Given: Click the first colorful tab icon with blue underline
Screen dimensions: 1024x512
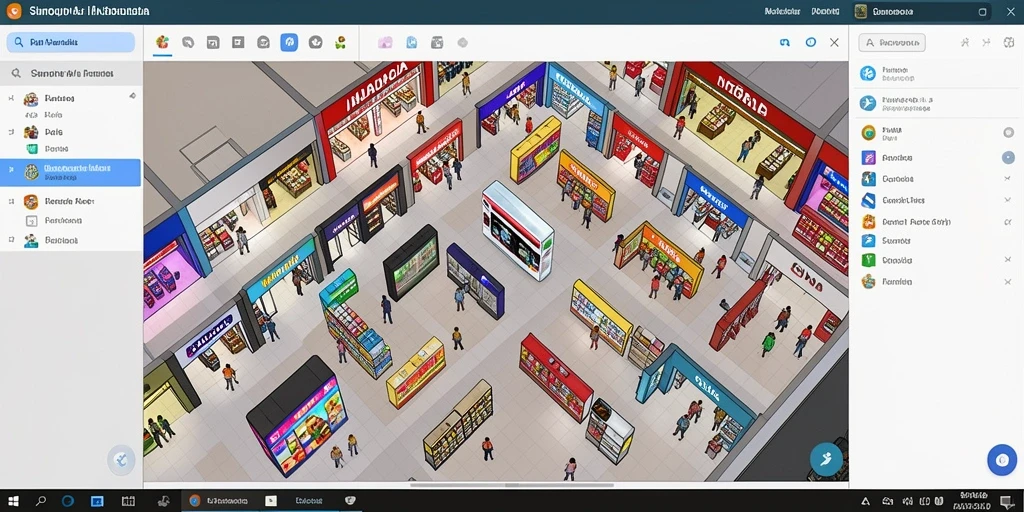Looking at the screenshot, I should [162, 42].
